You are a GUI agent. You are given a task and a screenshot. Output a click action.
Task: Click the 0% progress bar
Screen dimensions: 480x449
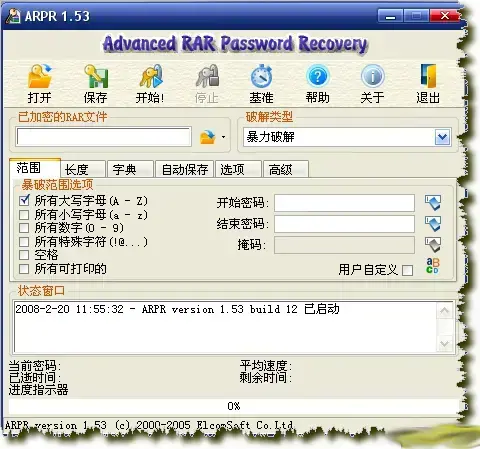point(234,406)
